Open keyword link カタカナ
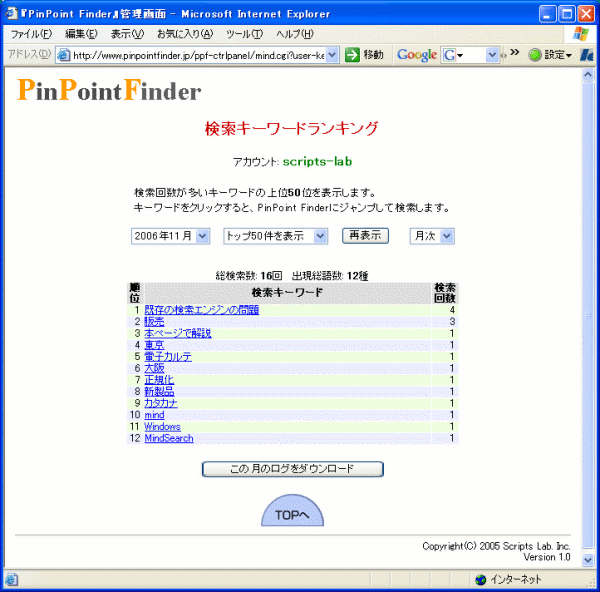The image size is (600, 592). tap(161, 403)
